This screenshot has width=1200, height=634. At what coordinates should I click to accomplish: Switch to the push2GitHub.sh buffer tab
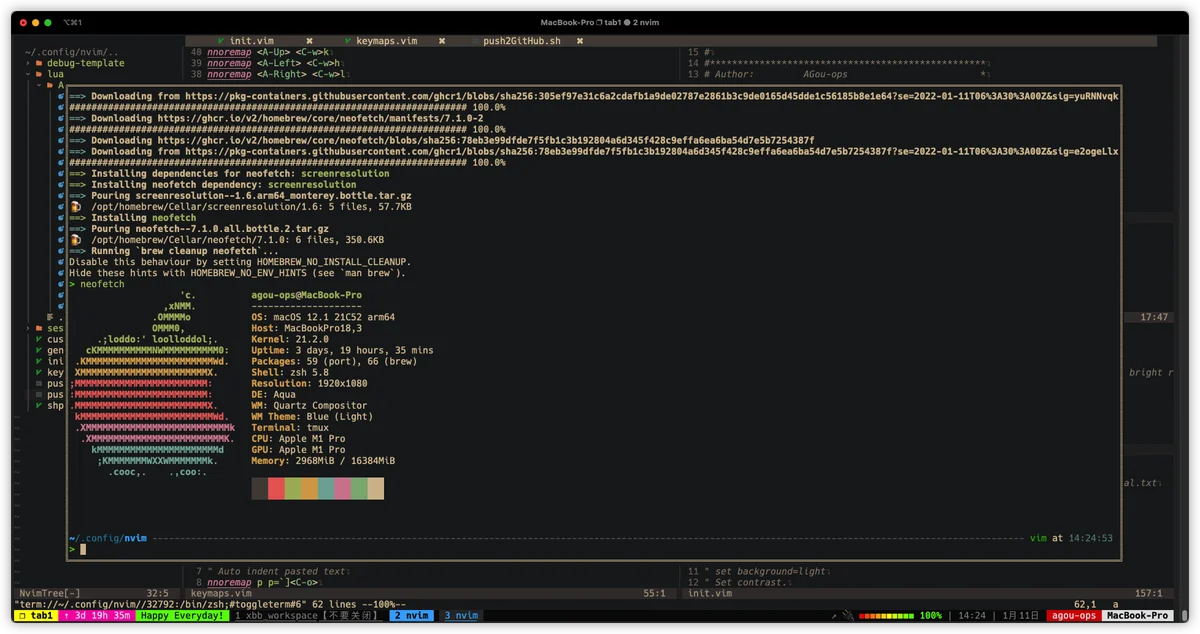[522, 41]
